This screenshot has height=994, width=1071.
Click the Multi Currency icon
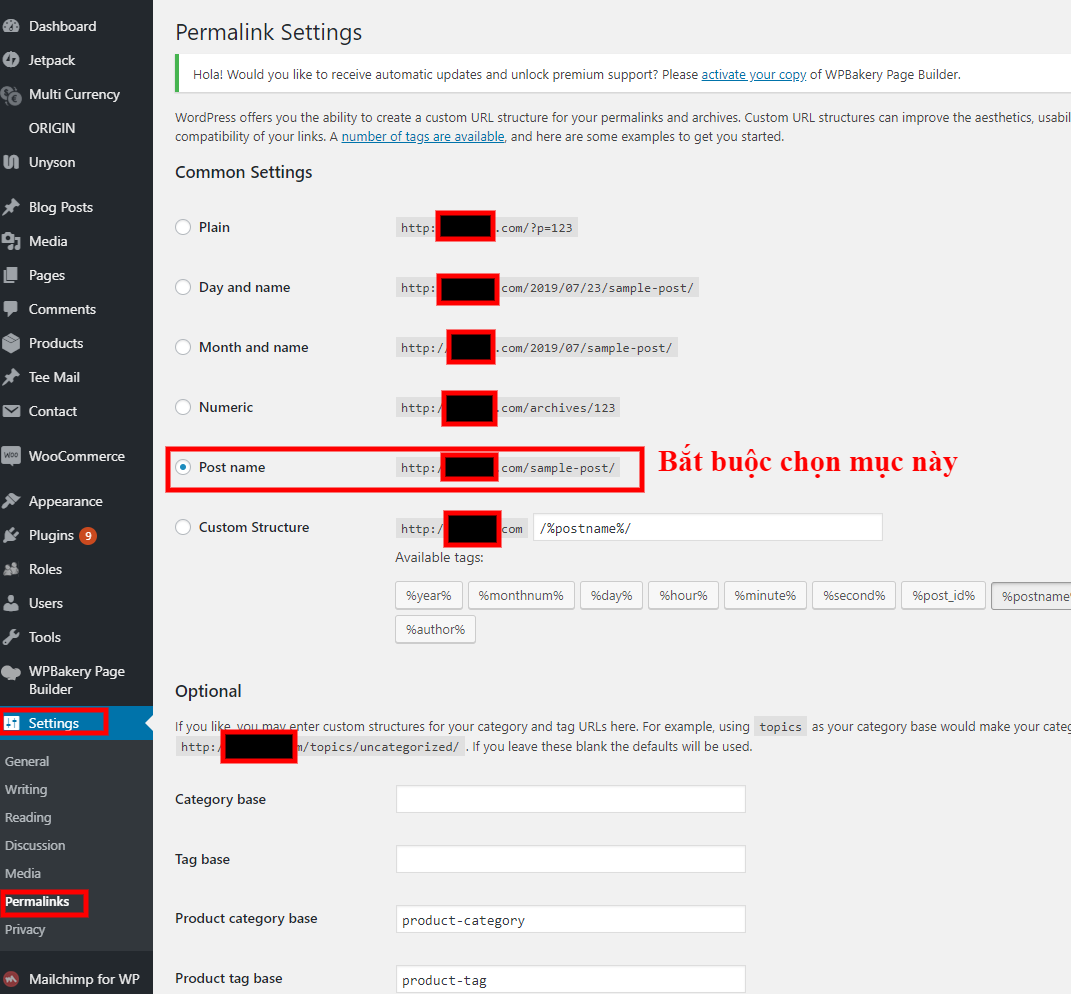[x=11, y=95]
